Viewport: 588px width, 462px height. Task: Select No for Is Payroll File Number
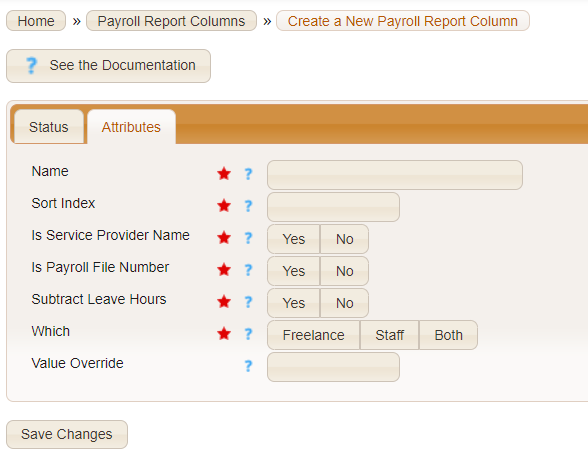344,271
